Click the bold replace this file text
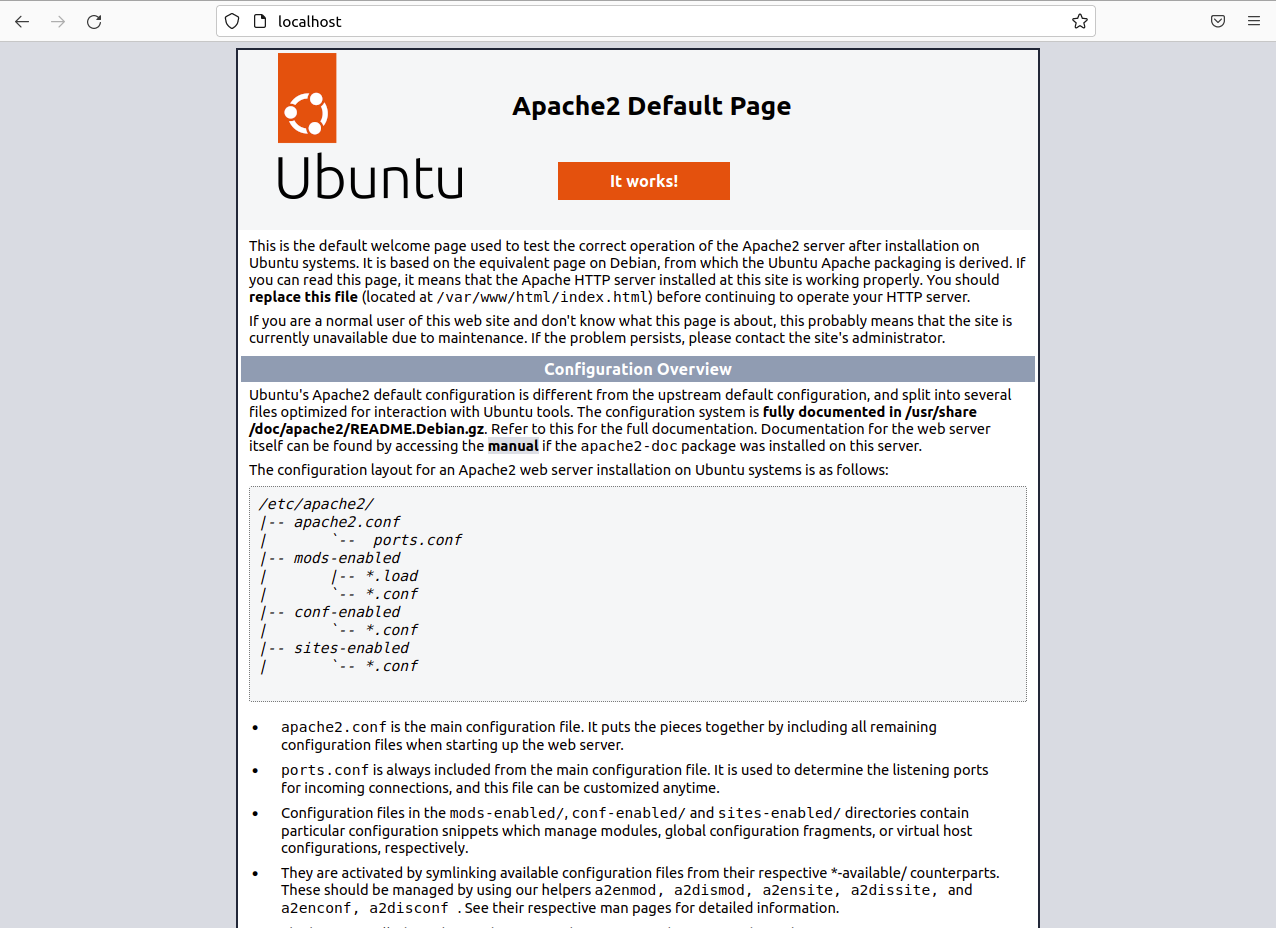1276x928 pixels. (x=303, y=297)
